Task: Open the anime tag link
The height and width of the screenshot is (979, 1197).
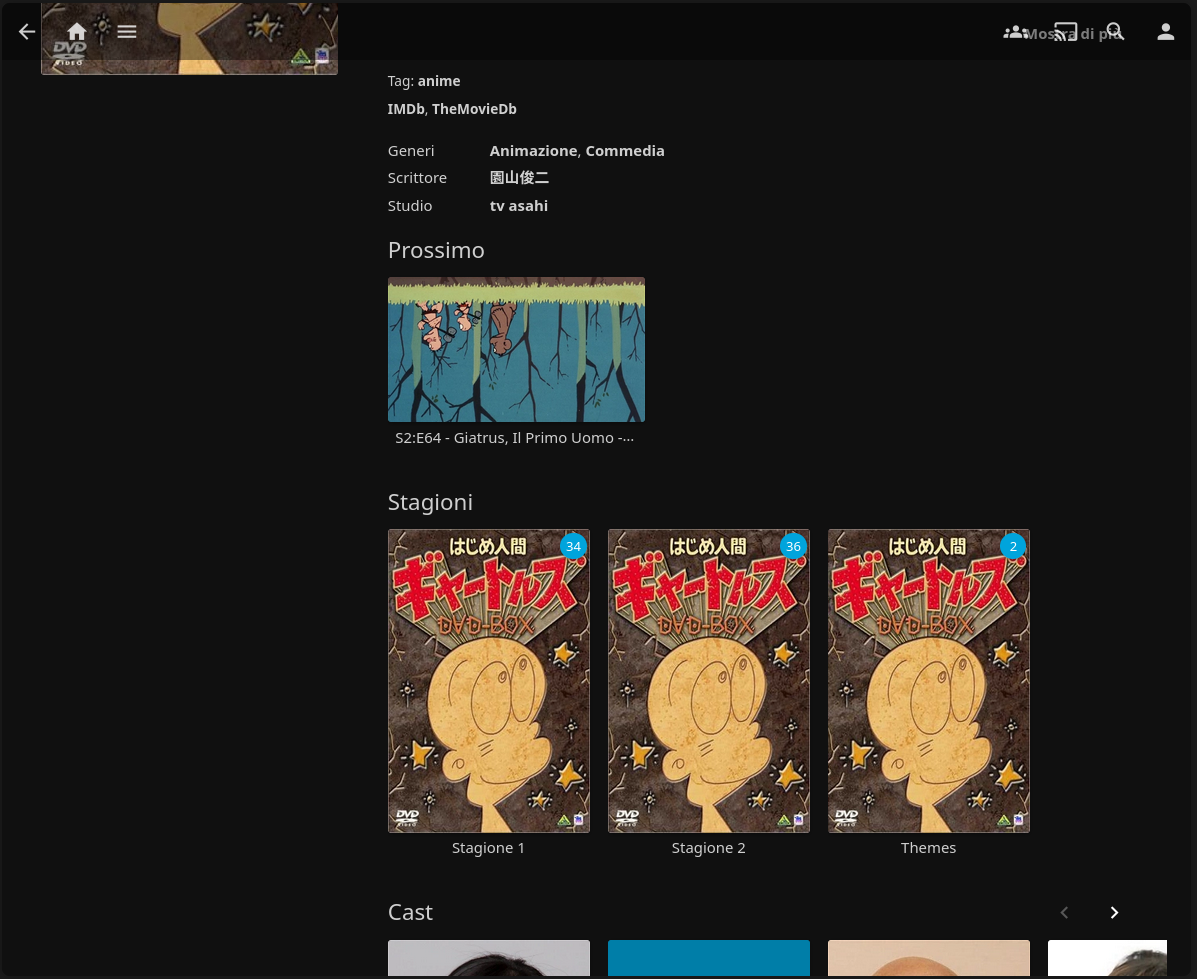Action: (x=439, y=81)
